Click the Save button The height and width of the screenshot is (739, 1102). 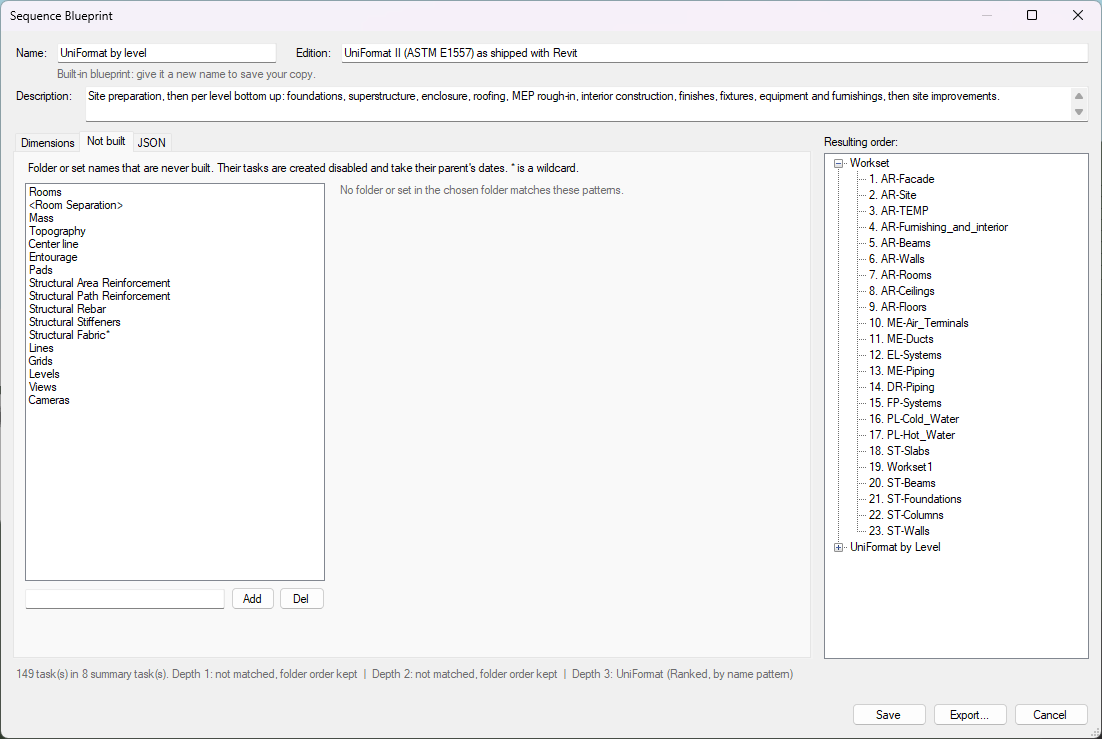pos(888,714)
